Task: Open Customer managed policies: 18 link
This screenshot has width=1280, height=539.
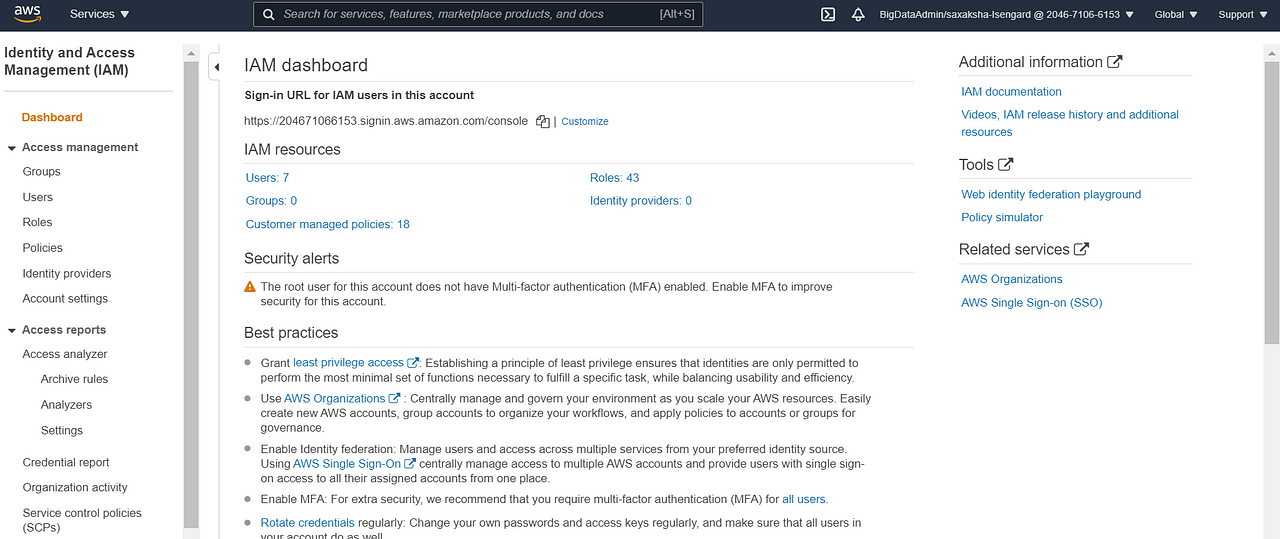Action: click(x=328, y=224)
